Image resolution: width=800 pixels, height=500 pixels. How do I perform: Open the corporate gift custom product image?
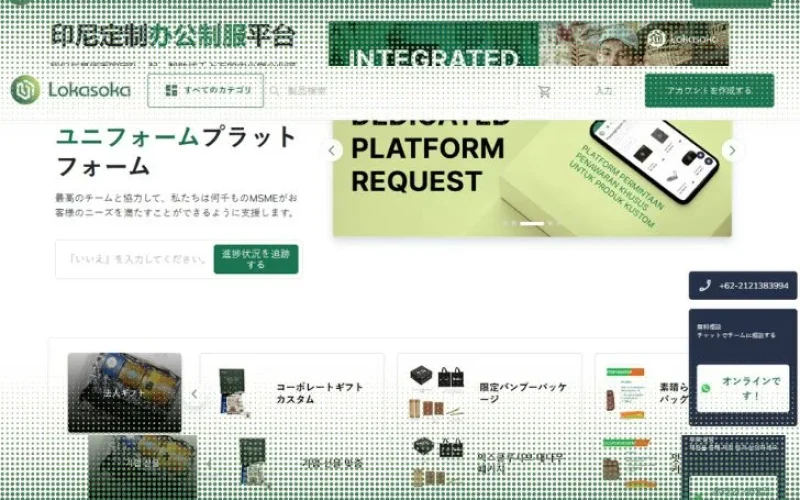(x=232, y=392)
